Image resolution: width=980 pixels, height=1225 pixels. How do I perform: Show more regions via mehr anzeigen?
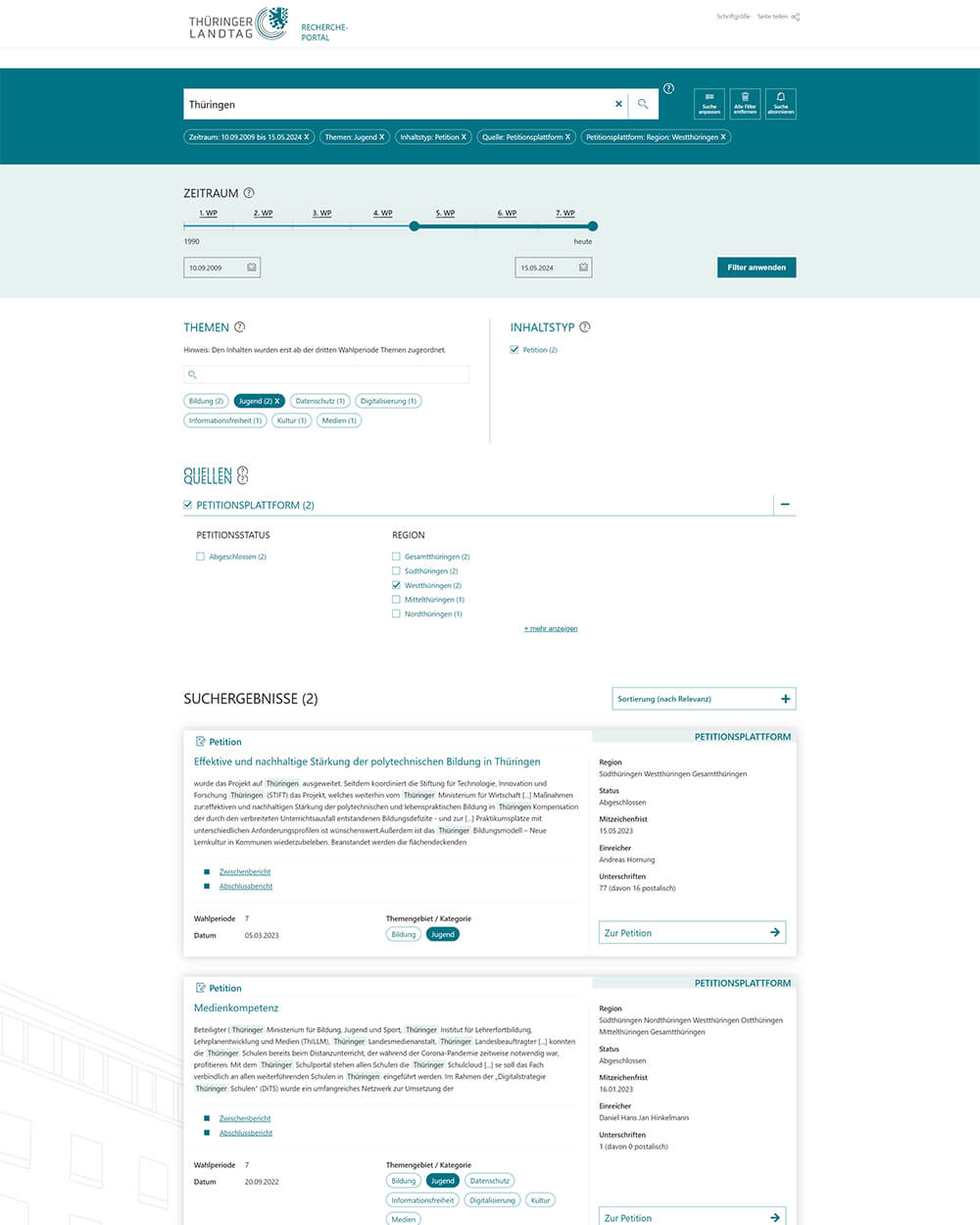tap(551, 629)
